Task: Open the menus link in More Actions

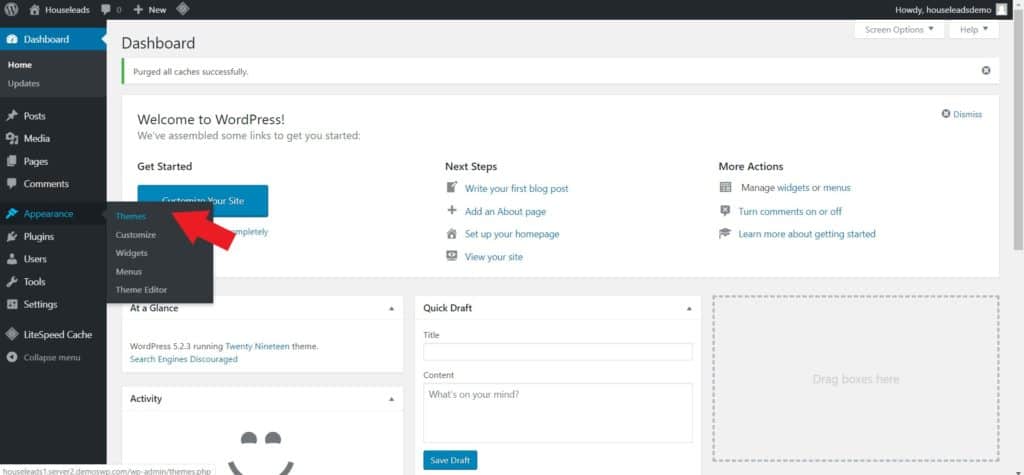Action: point(837,188)
